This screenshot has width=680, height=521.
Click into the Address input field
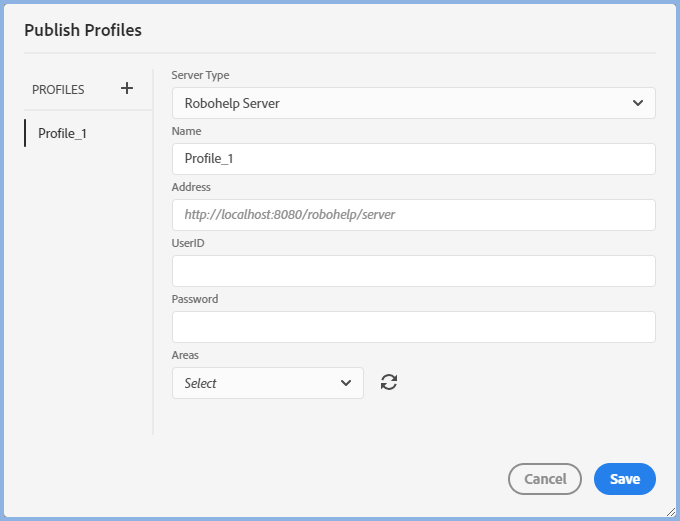pyautogui.click(x=413, y=215)
